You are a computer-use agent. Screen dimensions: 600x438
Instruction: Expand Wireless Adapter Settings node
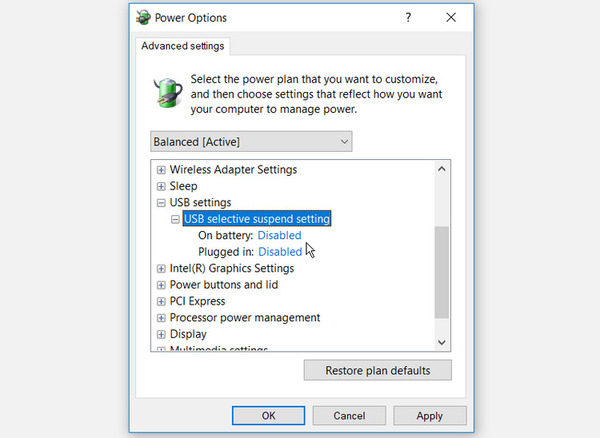[161, 170]
